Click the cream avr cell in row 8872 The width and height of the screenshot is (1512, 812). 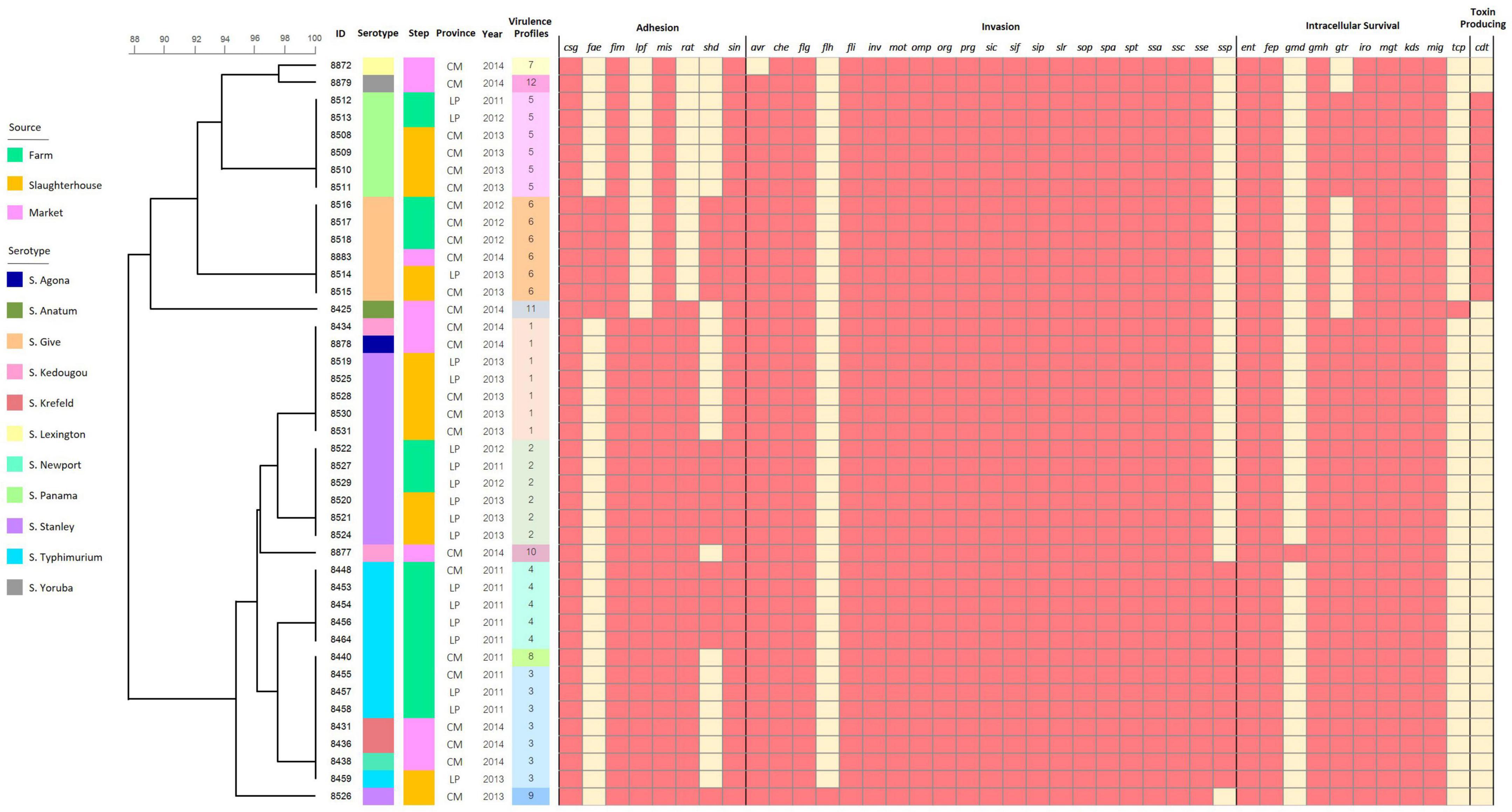(x=758, y=66)
